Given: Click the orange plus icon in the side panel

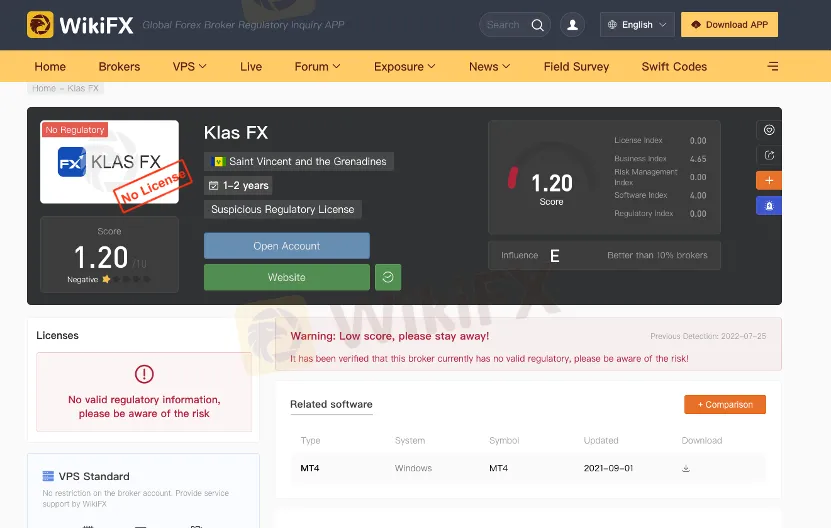Looking at the screenshot, I should coord(769,180).
